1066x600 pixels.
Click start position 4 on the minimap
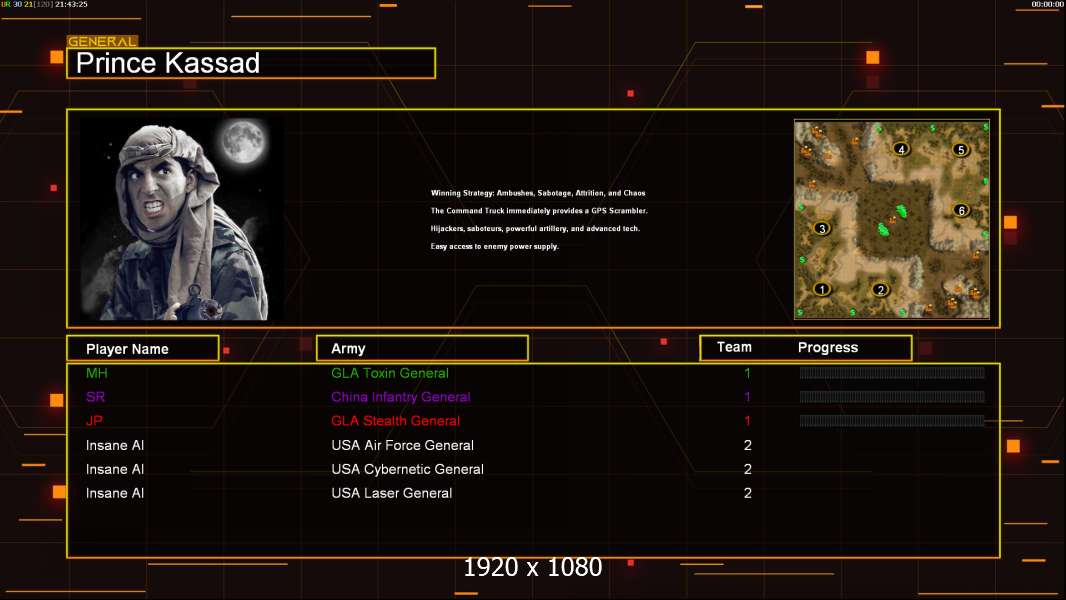(x=901, y=149)
